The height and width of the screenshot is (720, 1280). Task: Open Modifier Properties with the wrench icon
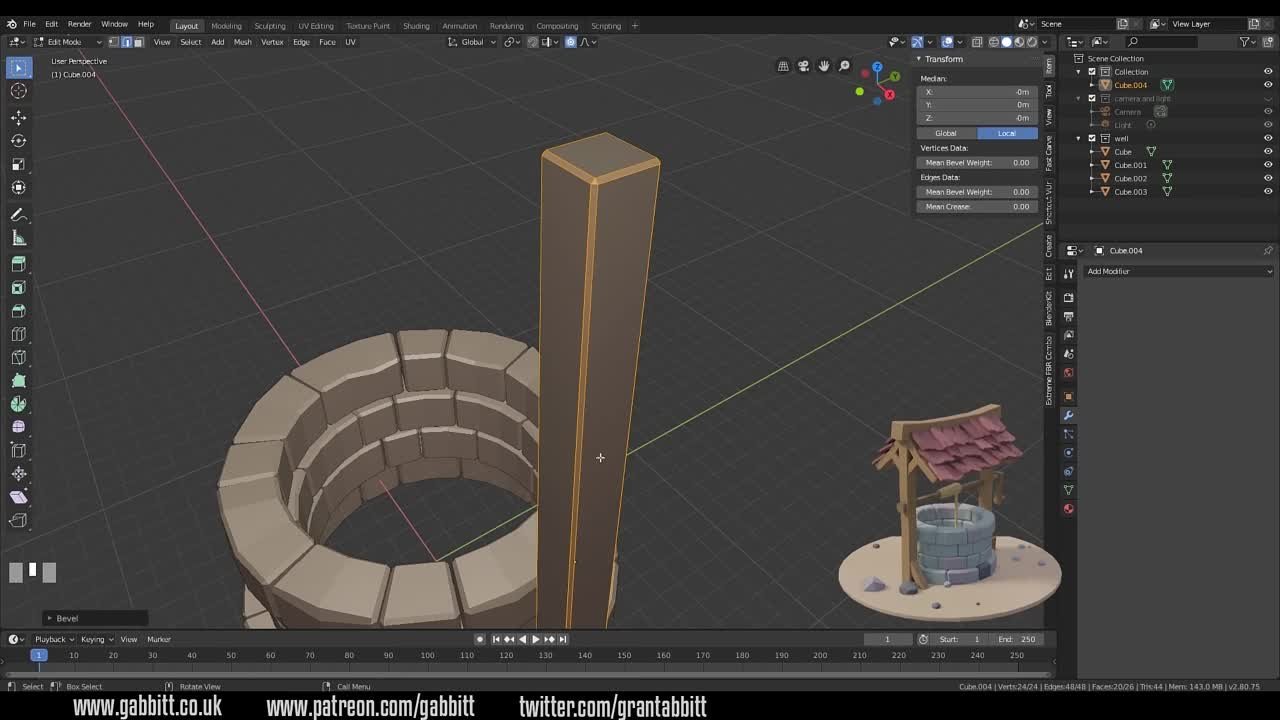[1068, 415]
